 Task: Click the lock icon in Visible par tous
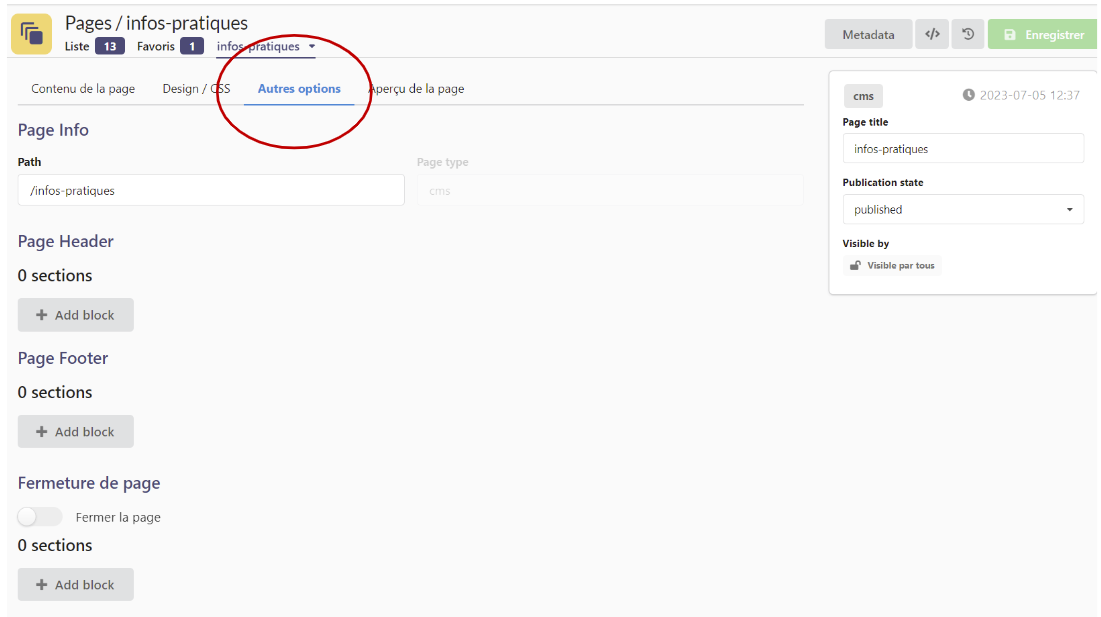(x=855, y=266)
